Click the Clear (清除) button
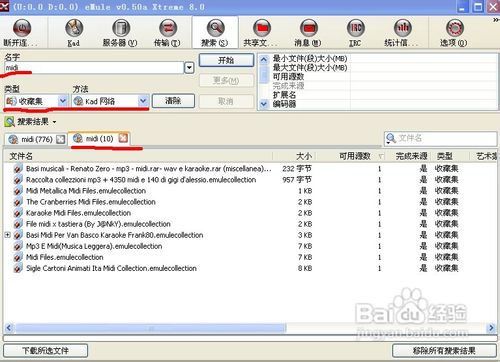This screenshot has width=500, height=362. tap(173, 101)
